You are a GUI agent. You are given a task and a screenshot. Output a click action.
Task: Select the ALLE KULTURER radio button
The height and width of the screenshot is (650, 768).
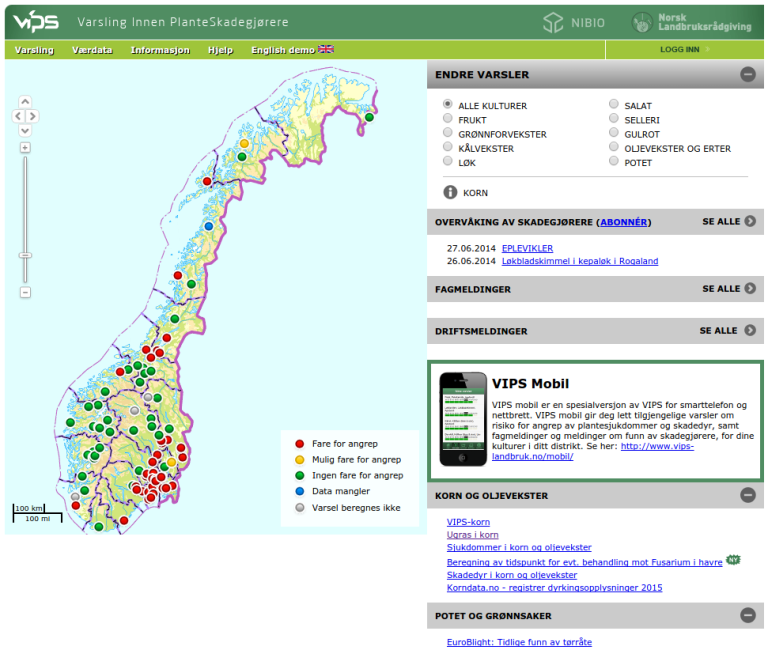[x=447, y=104]
